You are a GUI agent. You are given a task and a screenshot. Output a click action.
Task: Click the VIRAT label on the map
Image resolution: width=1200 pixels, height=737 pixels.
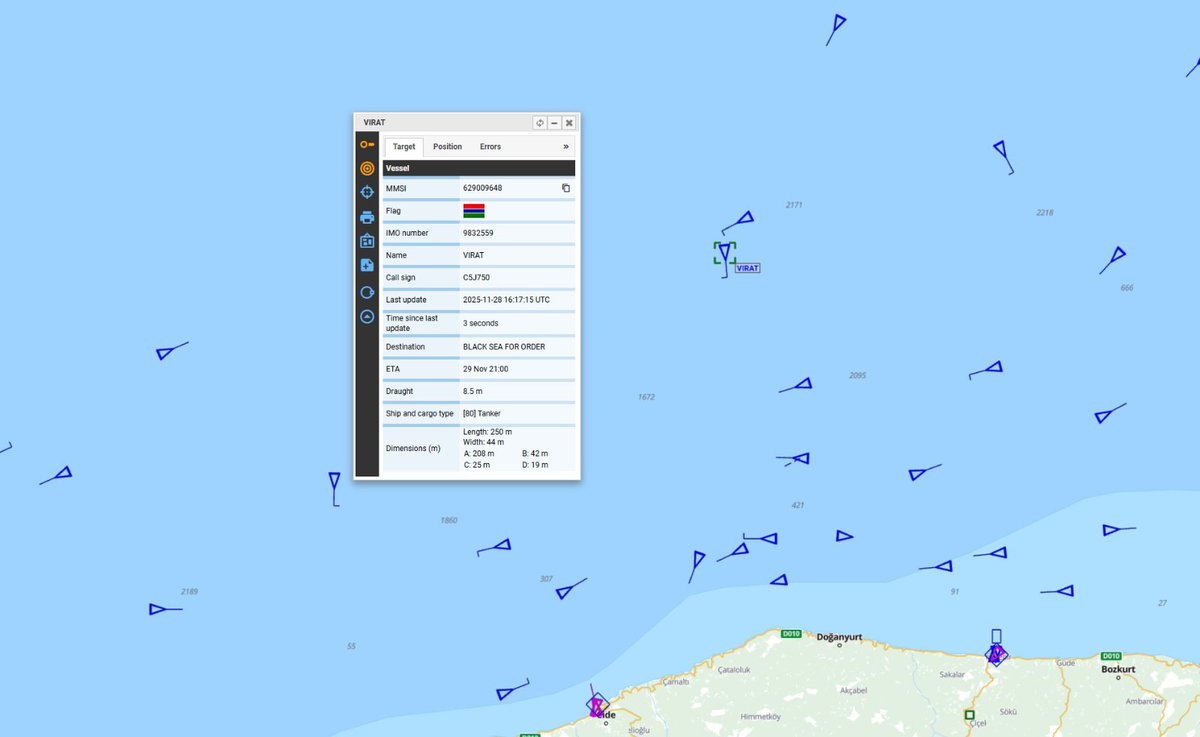click(x=748, y=267)
